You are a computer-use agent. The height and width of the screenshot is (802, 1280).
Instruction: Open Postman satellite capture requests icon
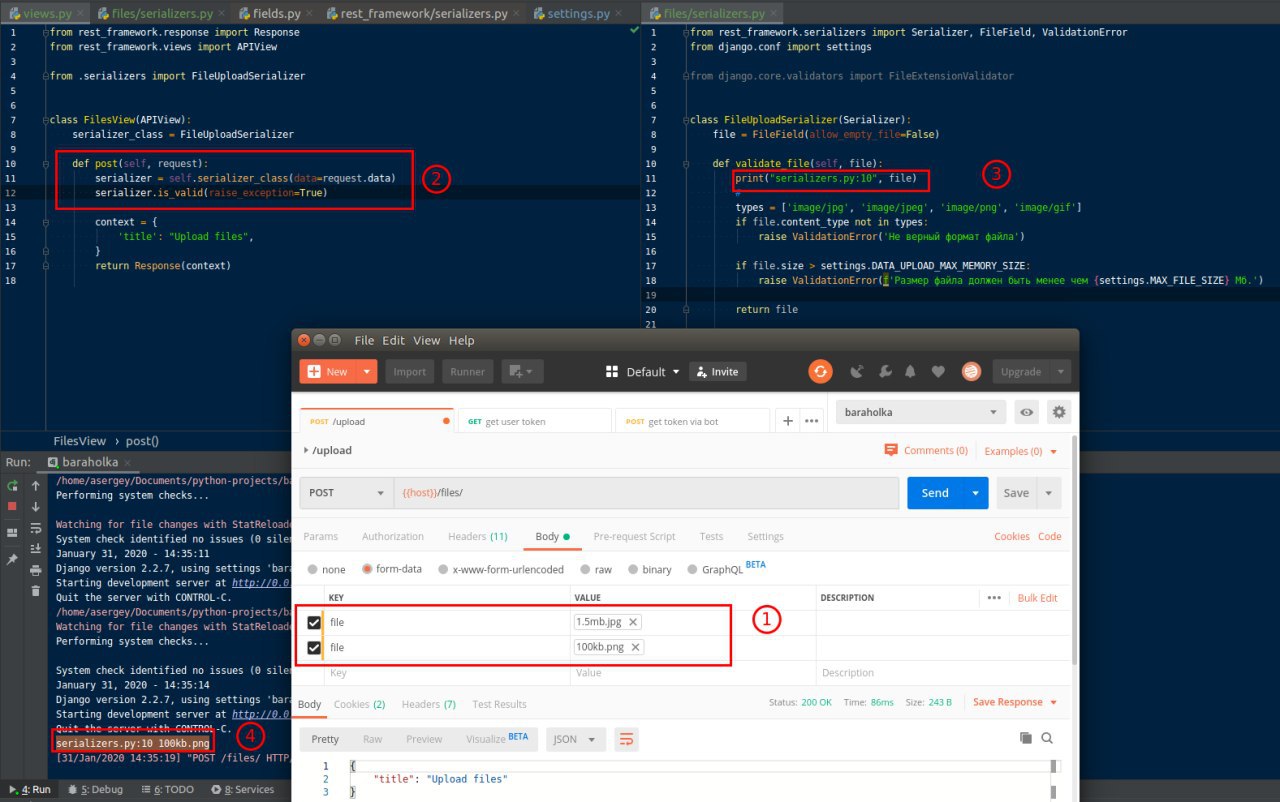[x=857, y=372]
